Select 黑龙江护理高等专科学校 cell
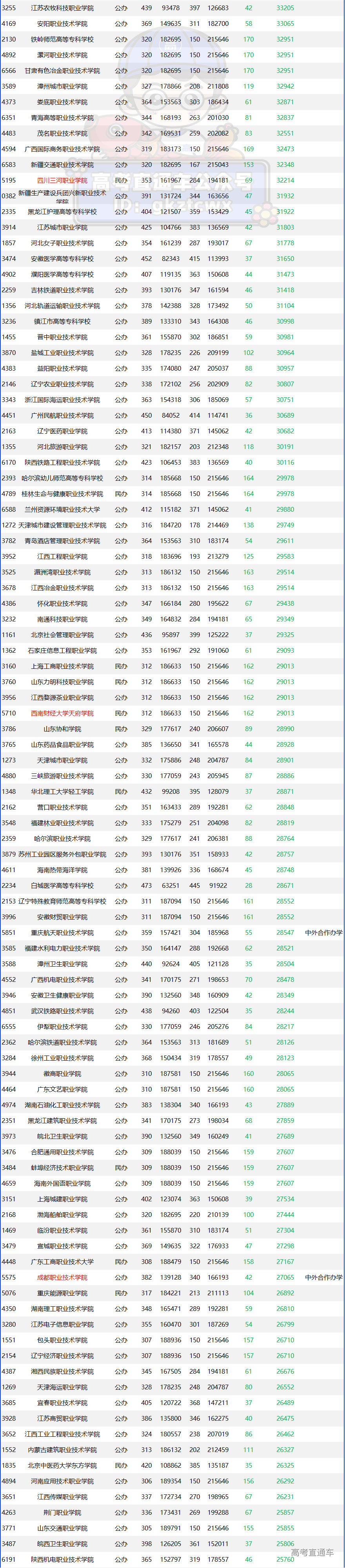 pyautogui.click(x=62, y=212)
